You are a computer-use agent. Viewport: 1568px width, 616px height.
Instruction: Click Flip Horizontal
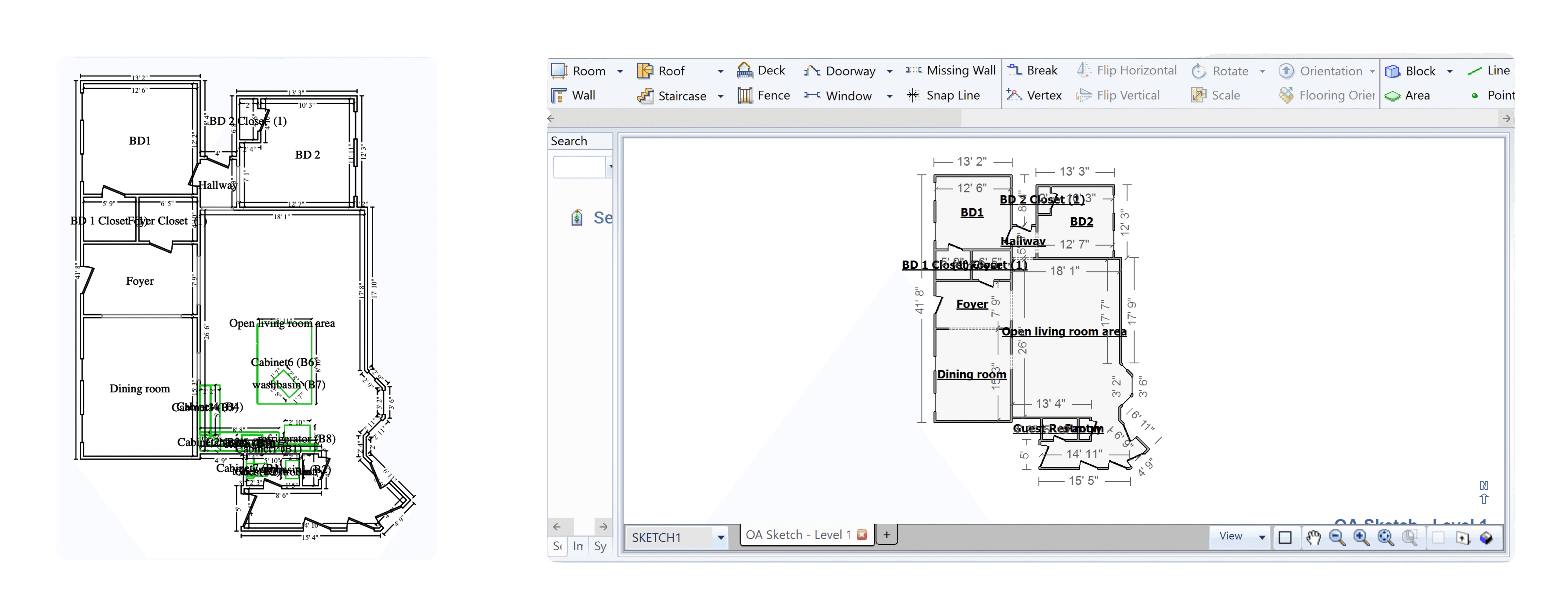[1127, 71]
